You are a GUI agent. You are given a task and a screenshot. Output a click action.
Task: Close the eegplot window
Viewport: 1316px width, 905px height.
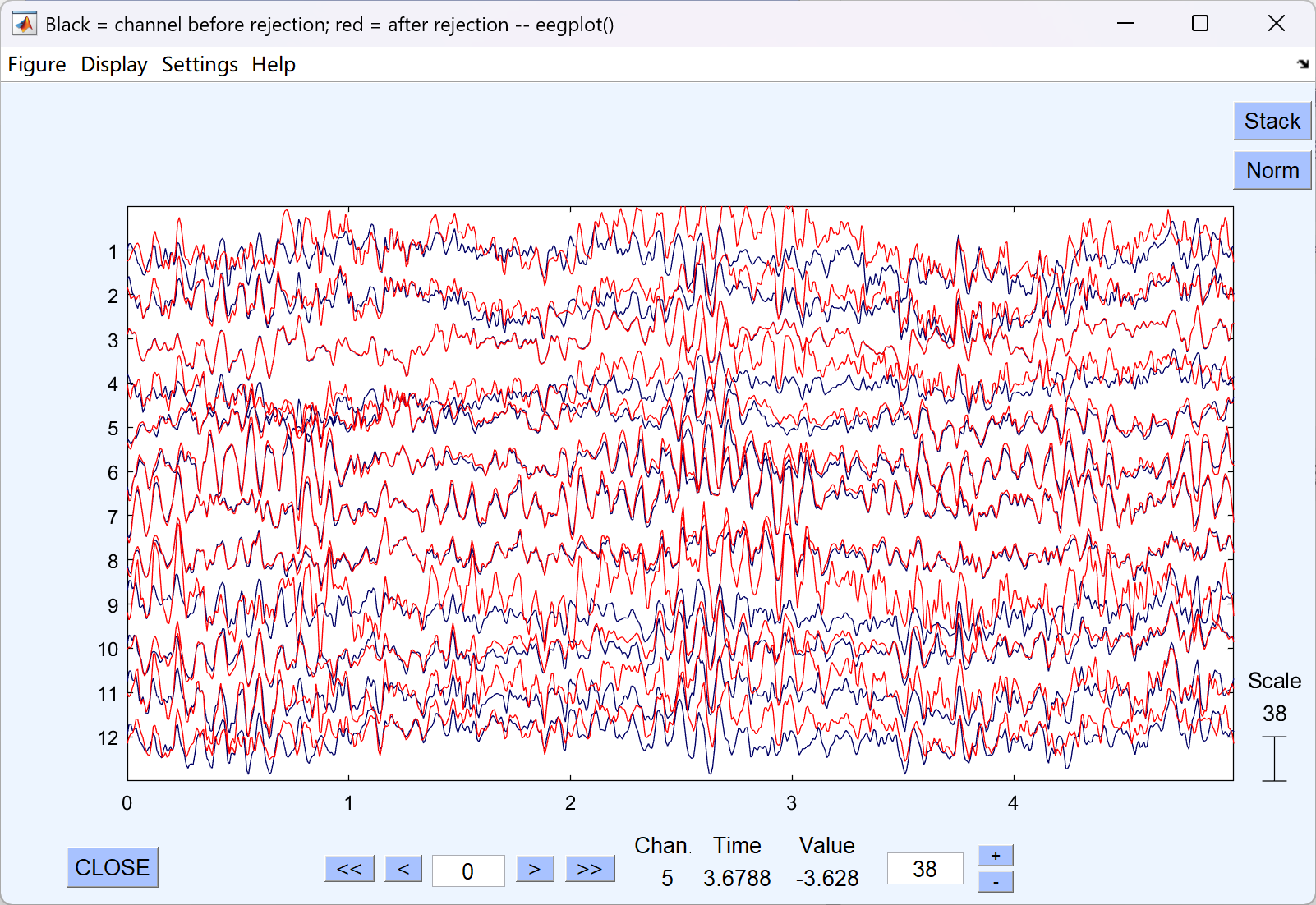[x=1276, y=23]
